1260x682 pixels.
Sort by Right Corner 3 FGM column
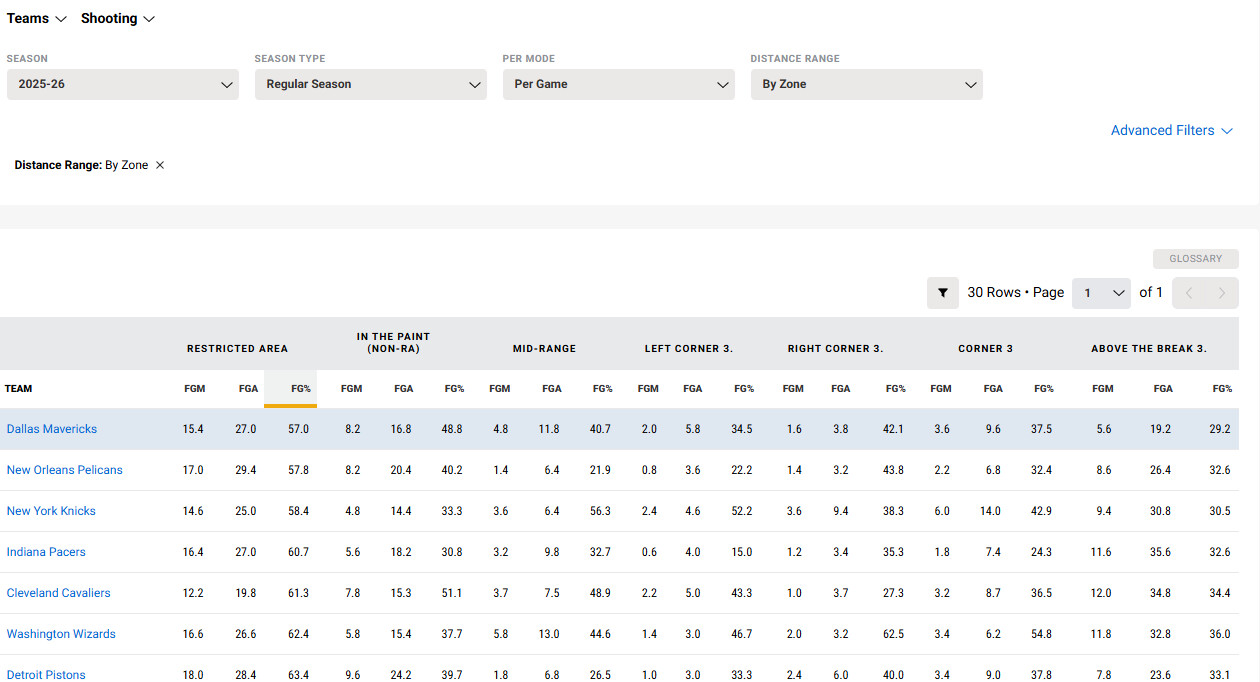793,389
